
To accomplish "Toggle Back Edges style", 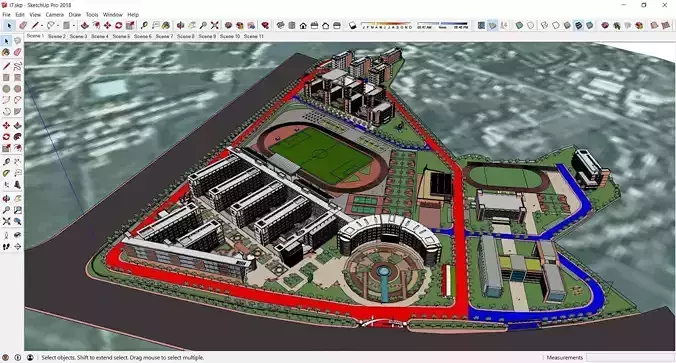I will pyautogui.click(x=530, y=25).
